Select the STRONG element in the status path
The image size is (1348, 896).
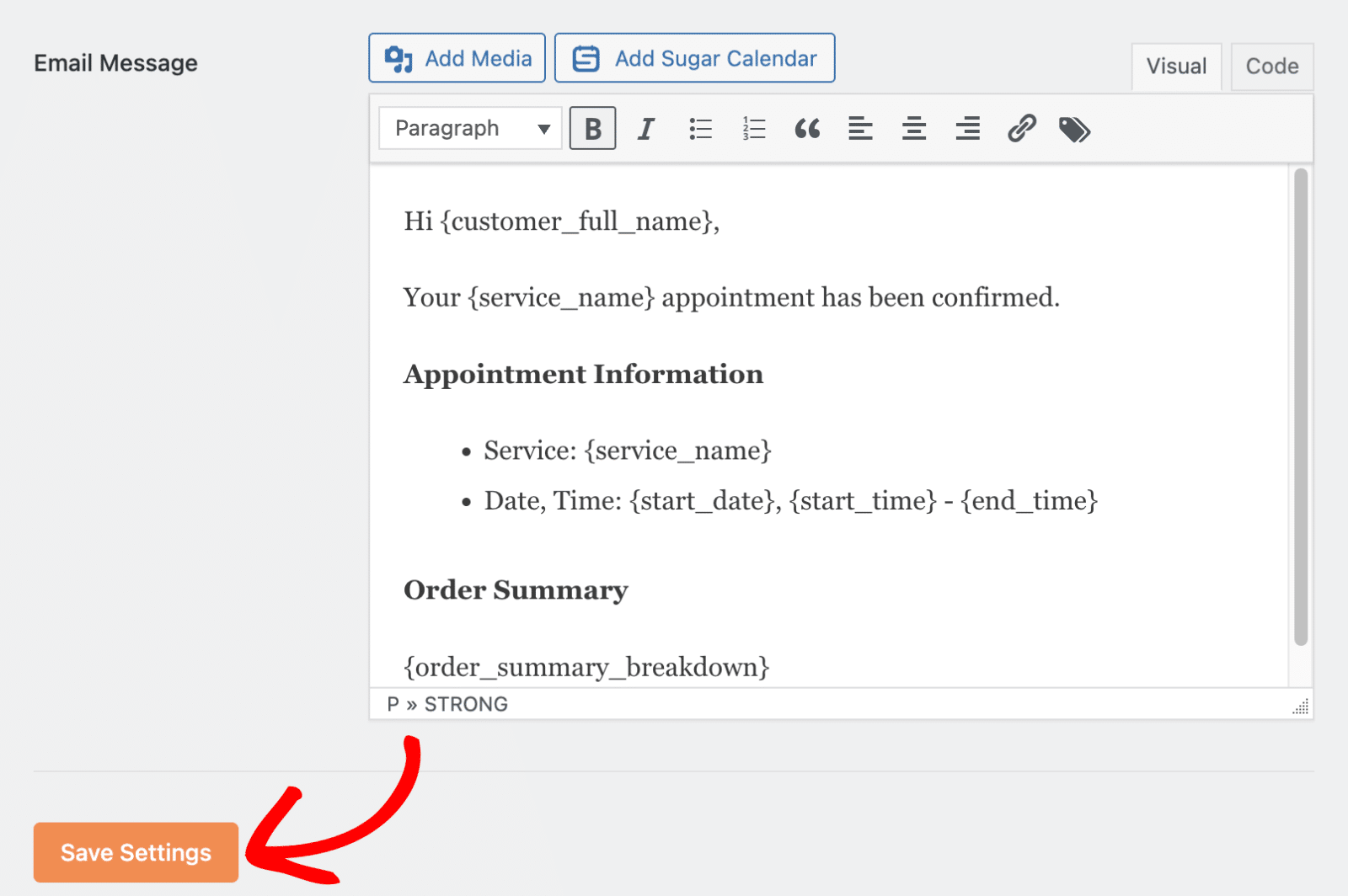click(464, 704)
